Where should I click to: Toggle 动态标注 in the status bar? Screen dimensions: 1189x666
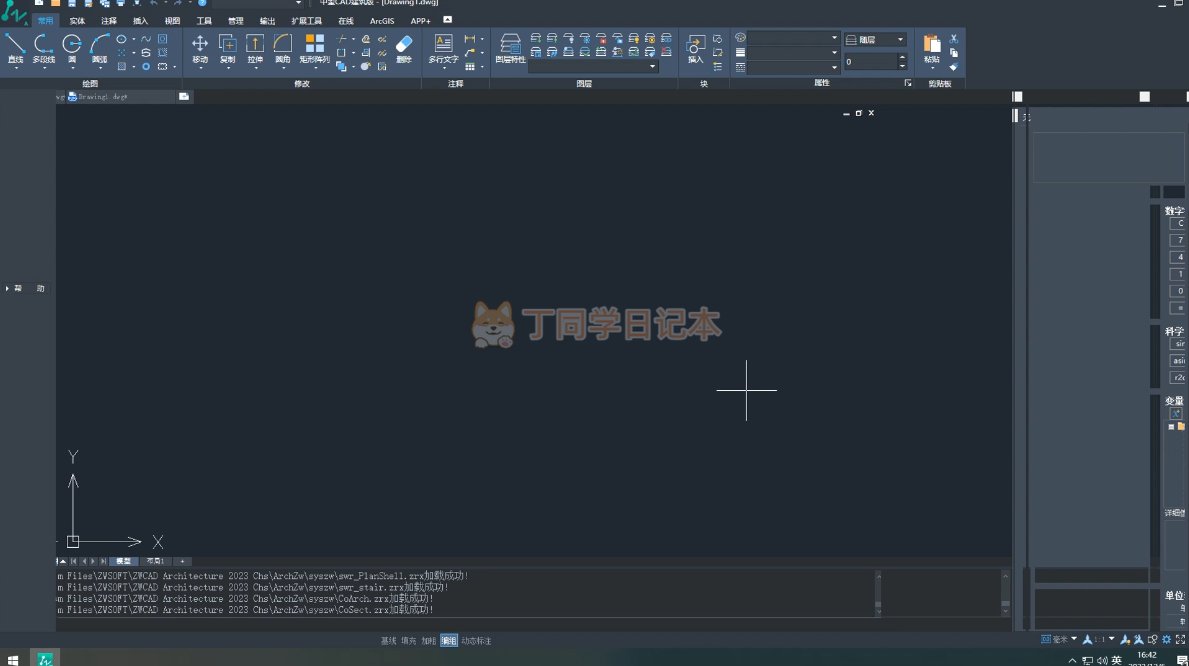tap(476, 641)
